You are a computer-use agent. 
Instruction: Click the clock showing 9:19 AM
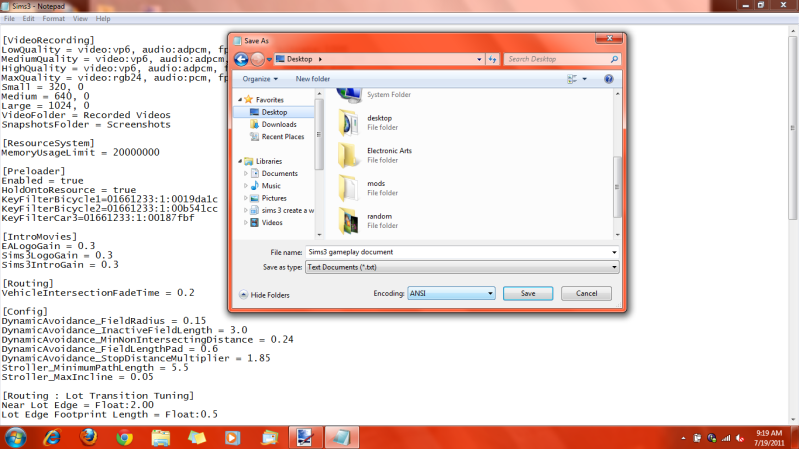(769, 433)
